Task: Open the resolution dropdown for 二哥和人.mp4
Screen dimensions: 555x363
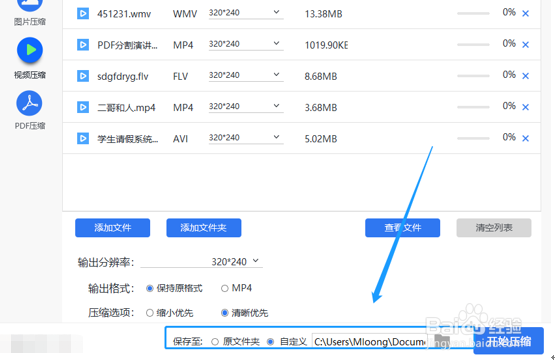Action: [x=246, y=106]
